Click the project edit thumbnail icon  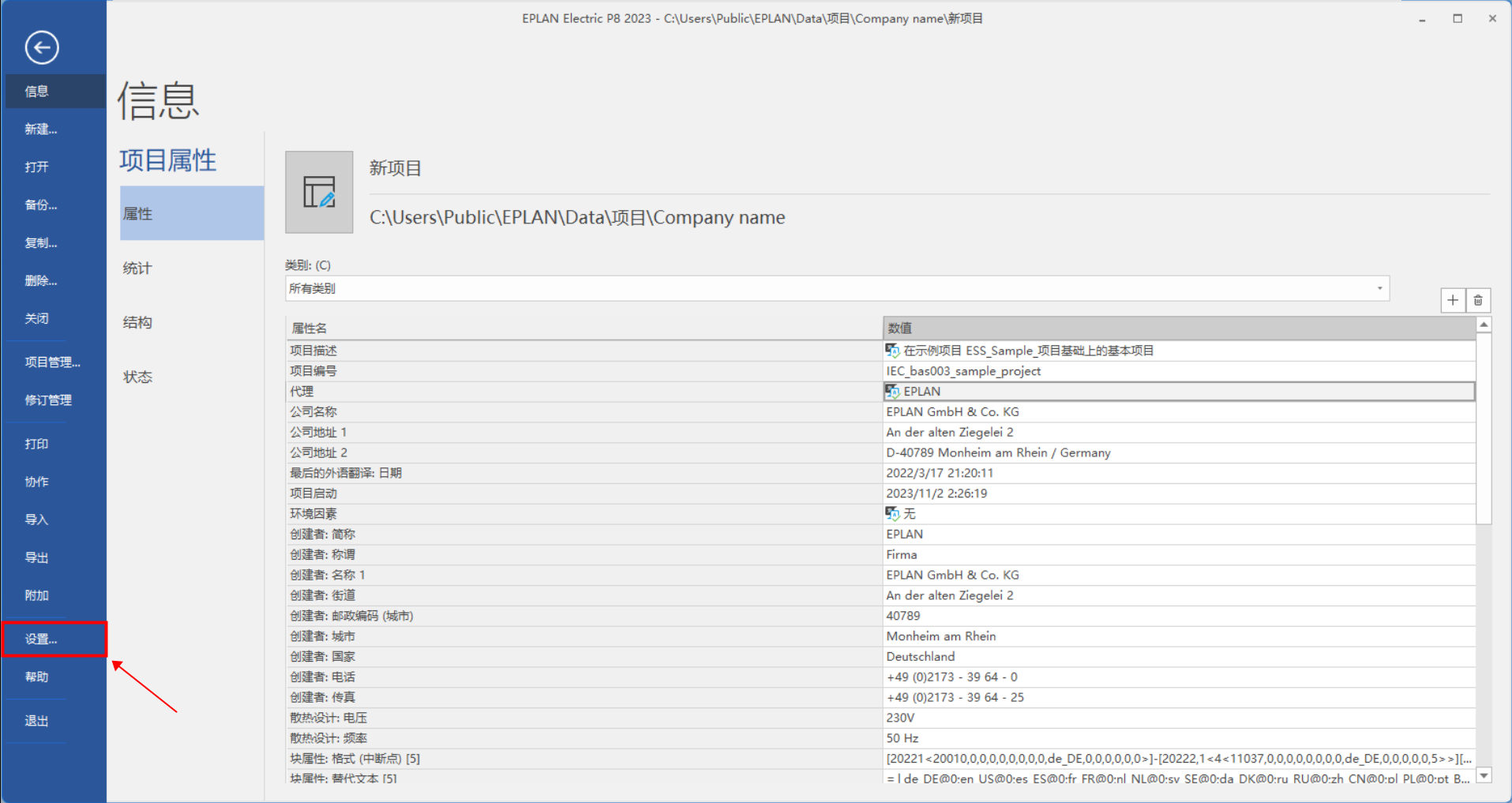319,193
